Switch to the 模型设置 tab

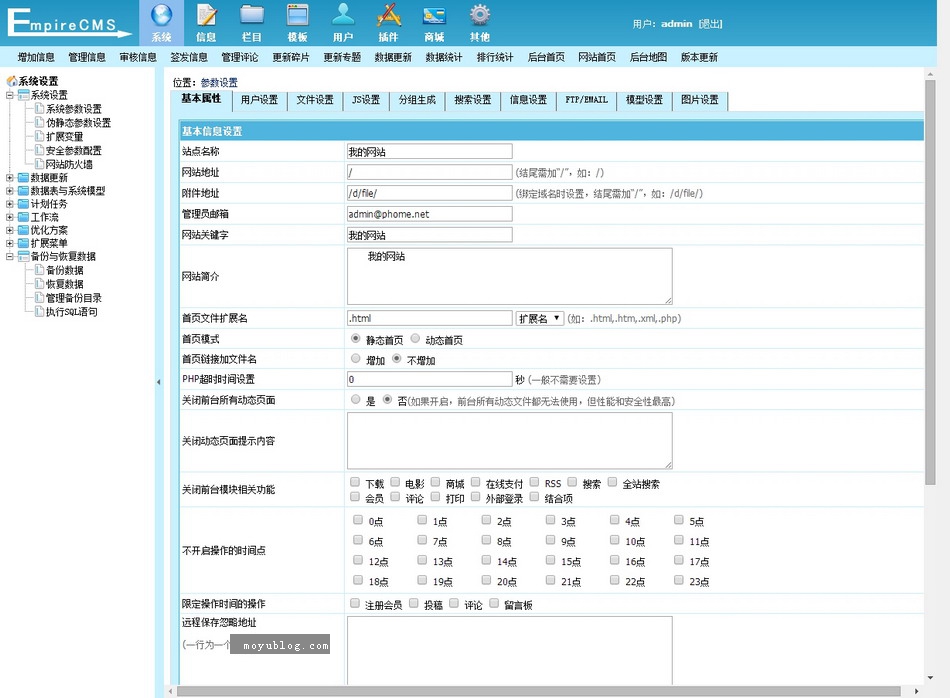coord(644,100)
